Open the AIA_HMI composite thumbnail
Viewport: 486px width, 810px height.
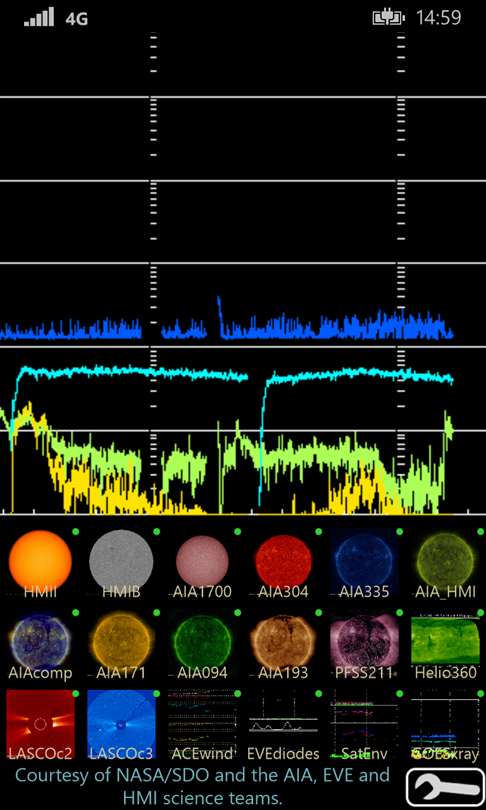click(445, 563)
